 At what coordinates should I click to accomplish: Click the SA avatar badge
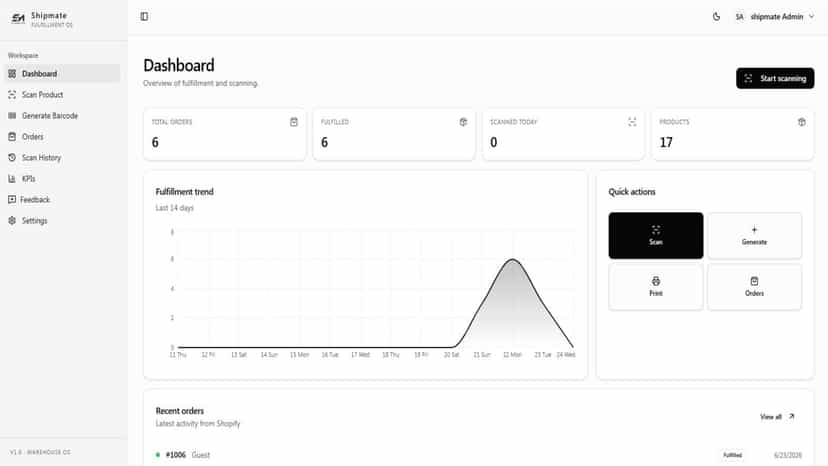739,17
